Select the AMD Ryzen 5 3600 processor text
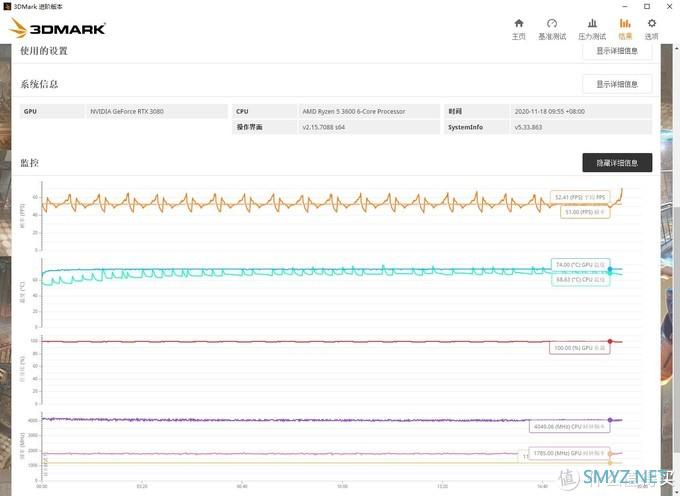This screenshot has height=496, width=680. pos(353,111)
